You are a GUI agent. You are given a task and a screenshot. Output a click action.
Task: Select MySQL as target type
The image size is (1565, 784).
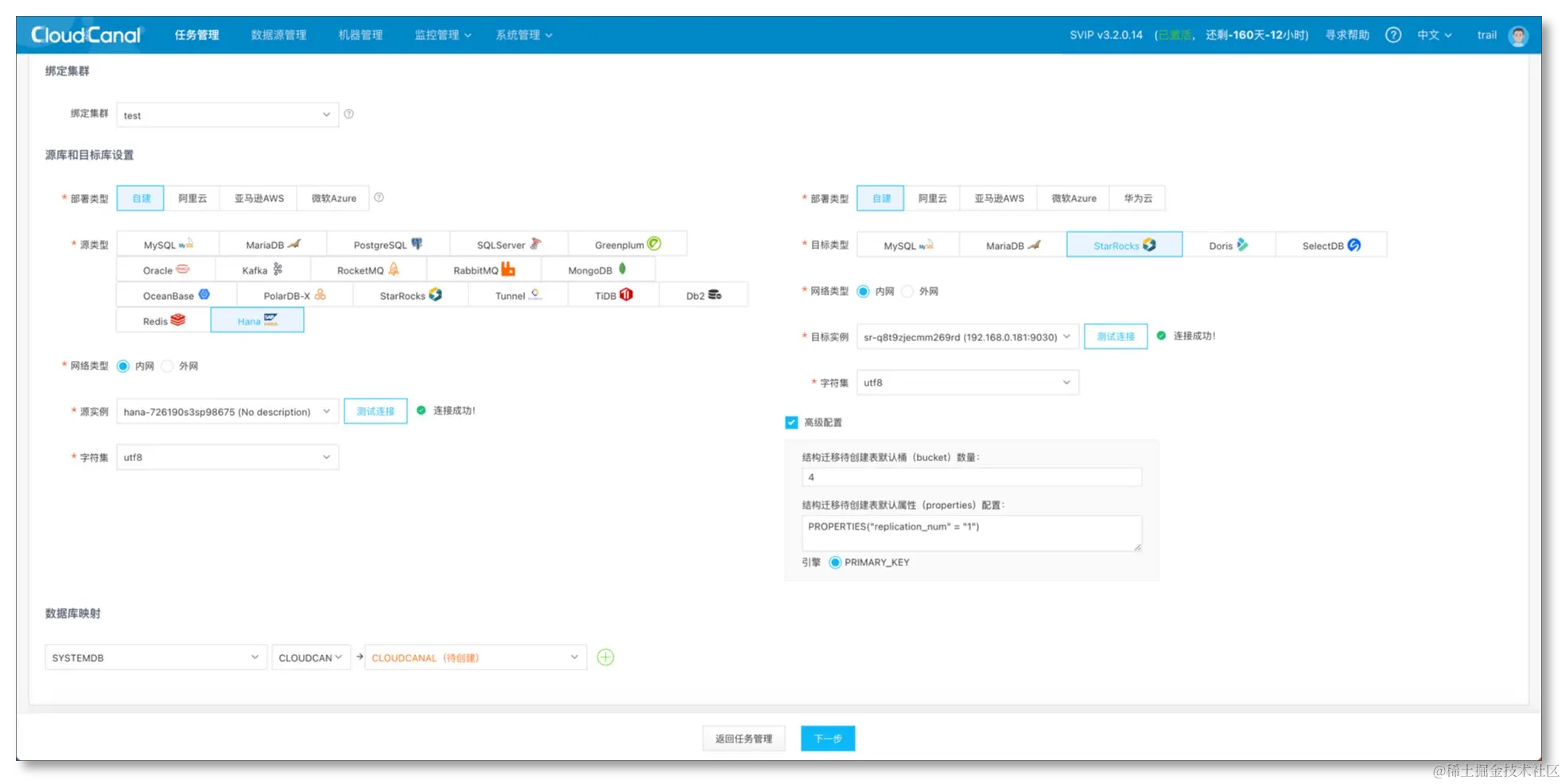click(x=908, y=245)
